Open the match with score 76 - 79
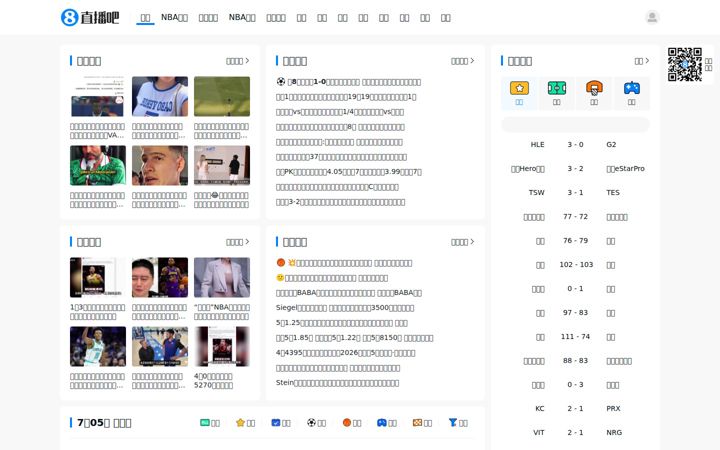 pos(575,241)
